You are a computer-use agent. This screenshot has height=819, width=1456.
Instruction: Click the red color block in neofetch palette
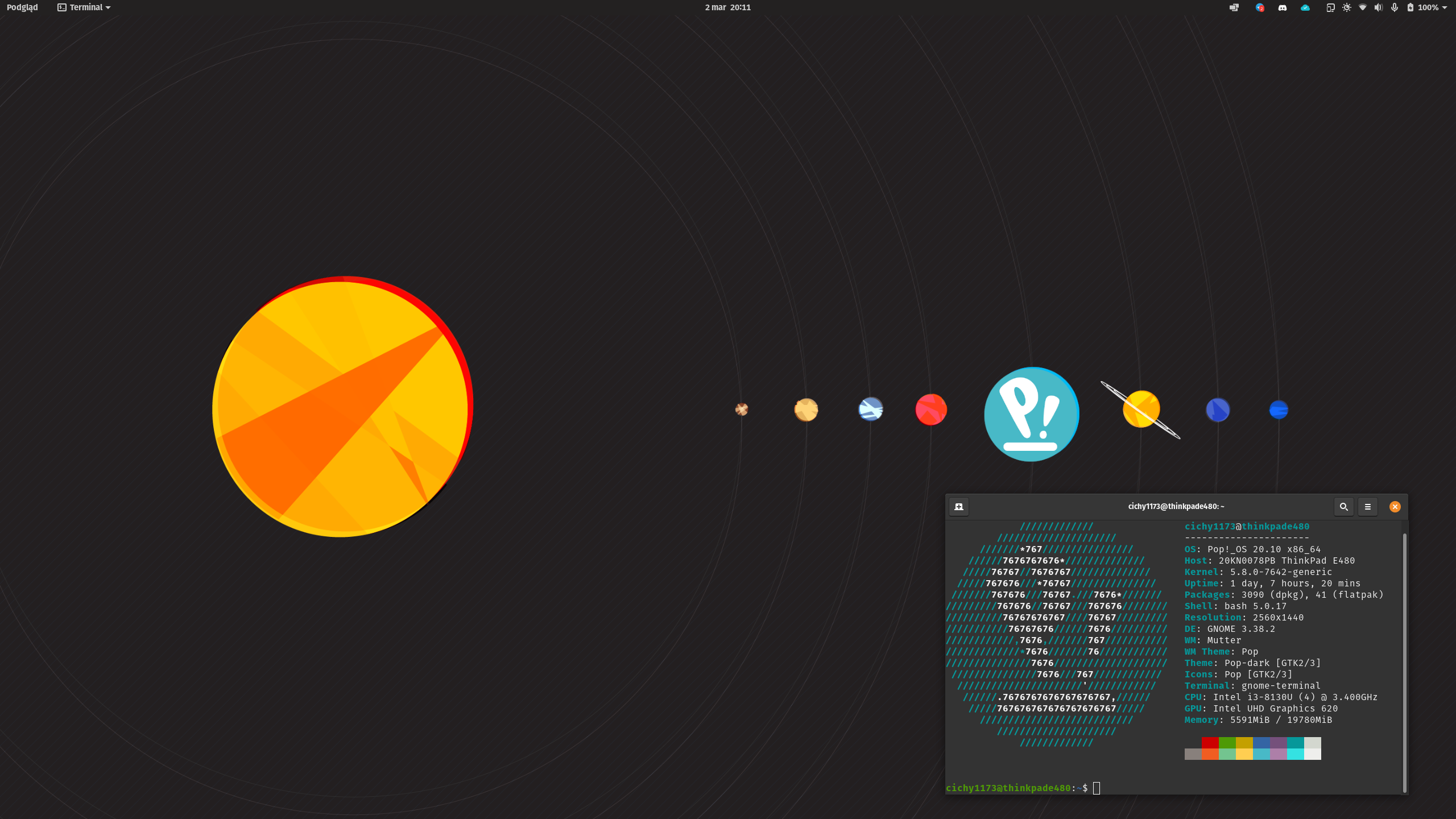(x=1210, y=742)
